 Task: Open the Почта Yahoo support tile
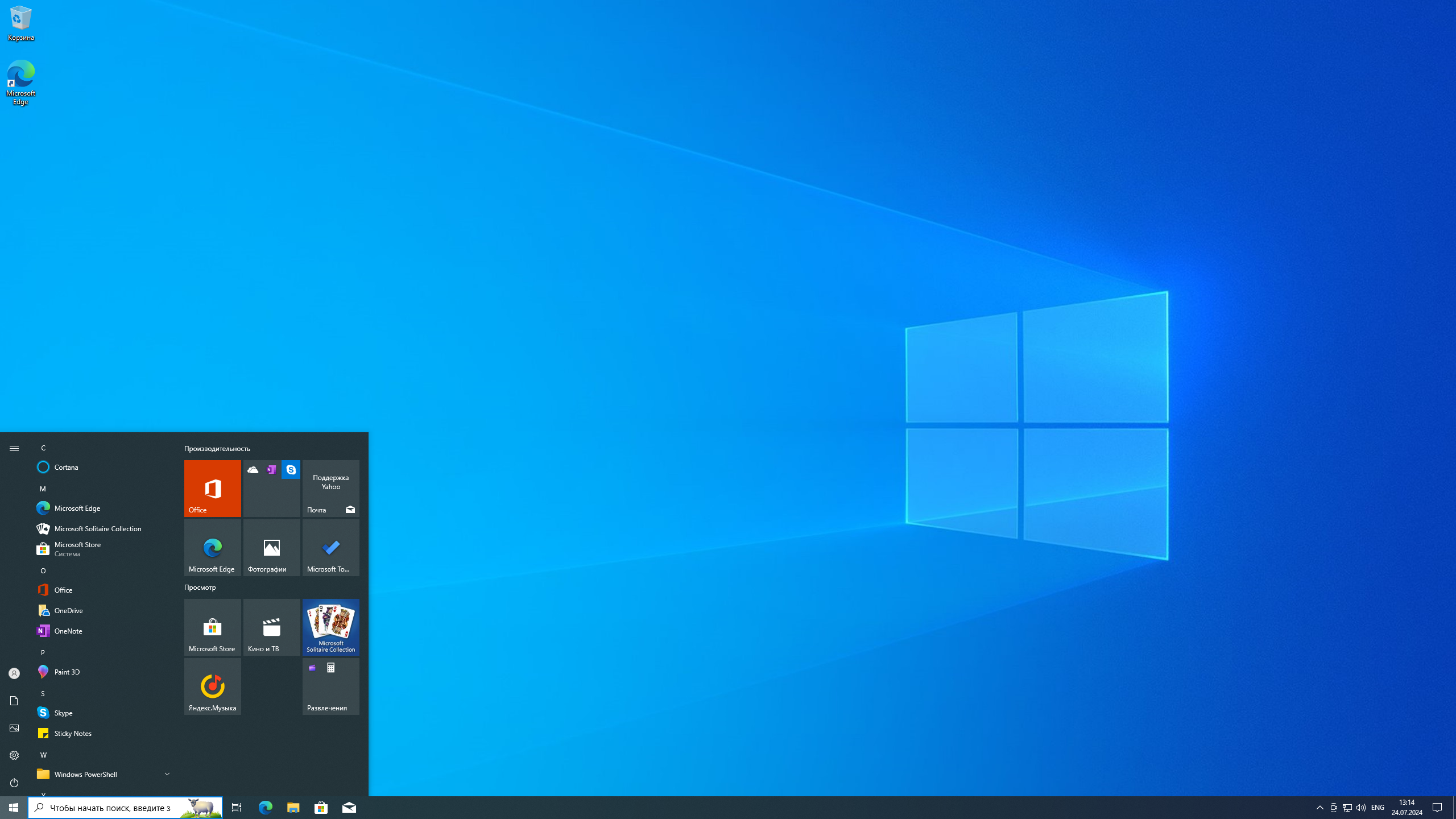click(x=330, y=488)
